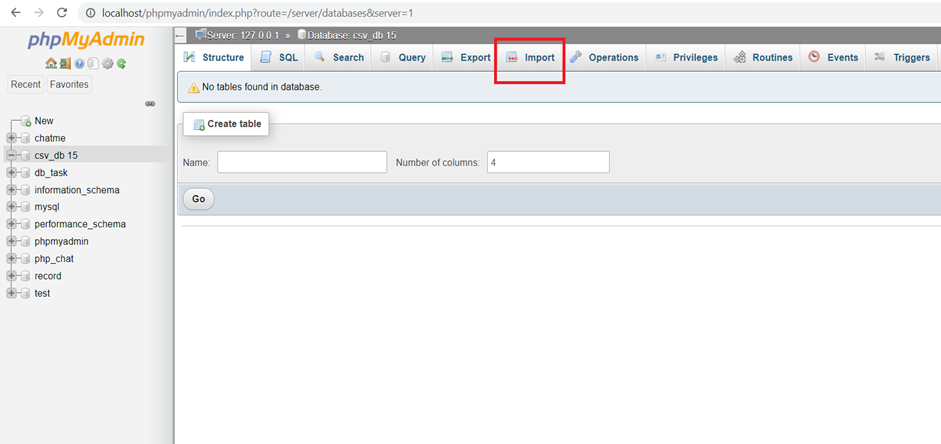Switch to the Structure tab

[x=214, y=58]
